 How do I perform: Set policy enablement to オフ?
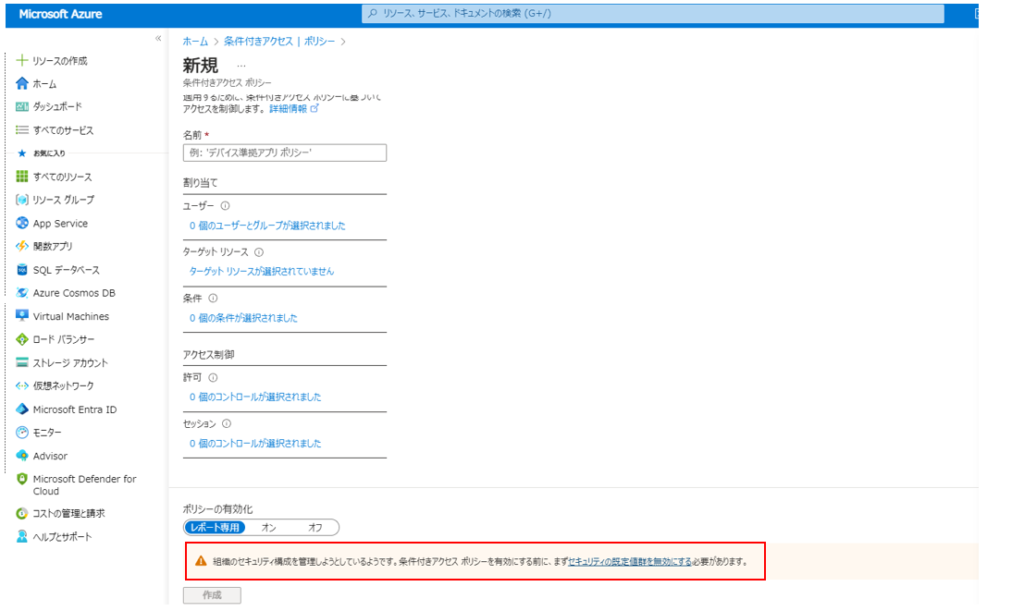pos(315,527)
